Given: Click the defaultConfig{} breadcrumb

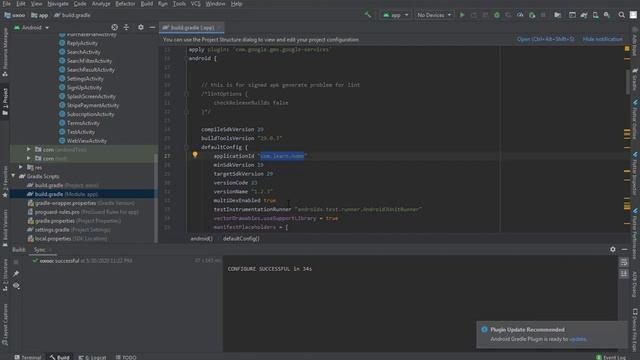Looking at the screenshot, I should point(241,238).
